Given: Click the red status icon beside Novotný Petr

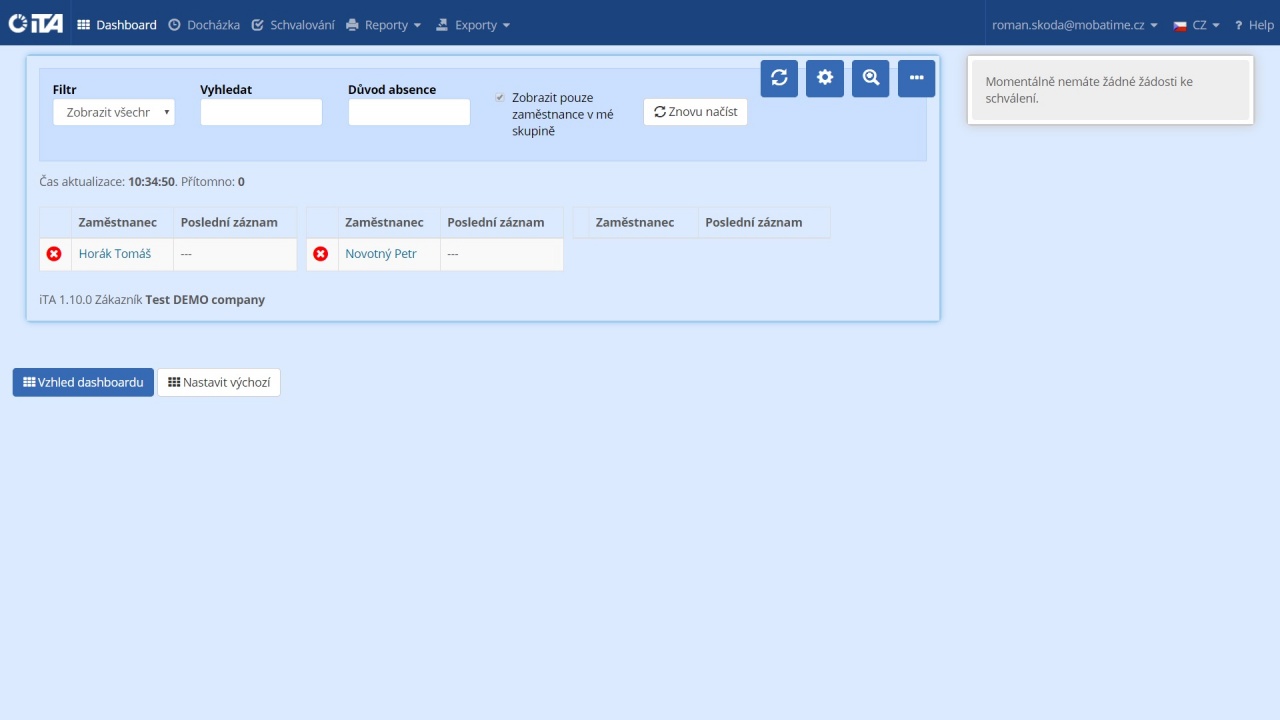Looking at the screenshot, I should click(320, 253).
